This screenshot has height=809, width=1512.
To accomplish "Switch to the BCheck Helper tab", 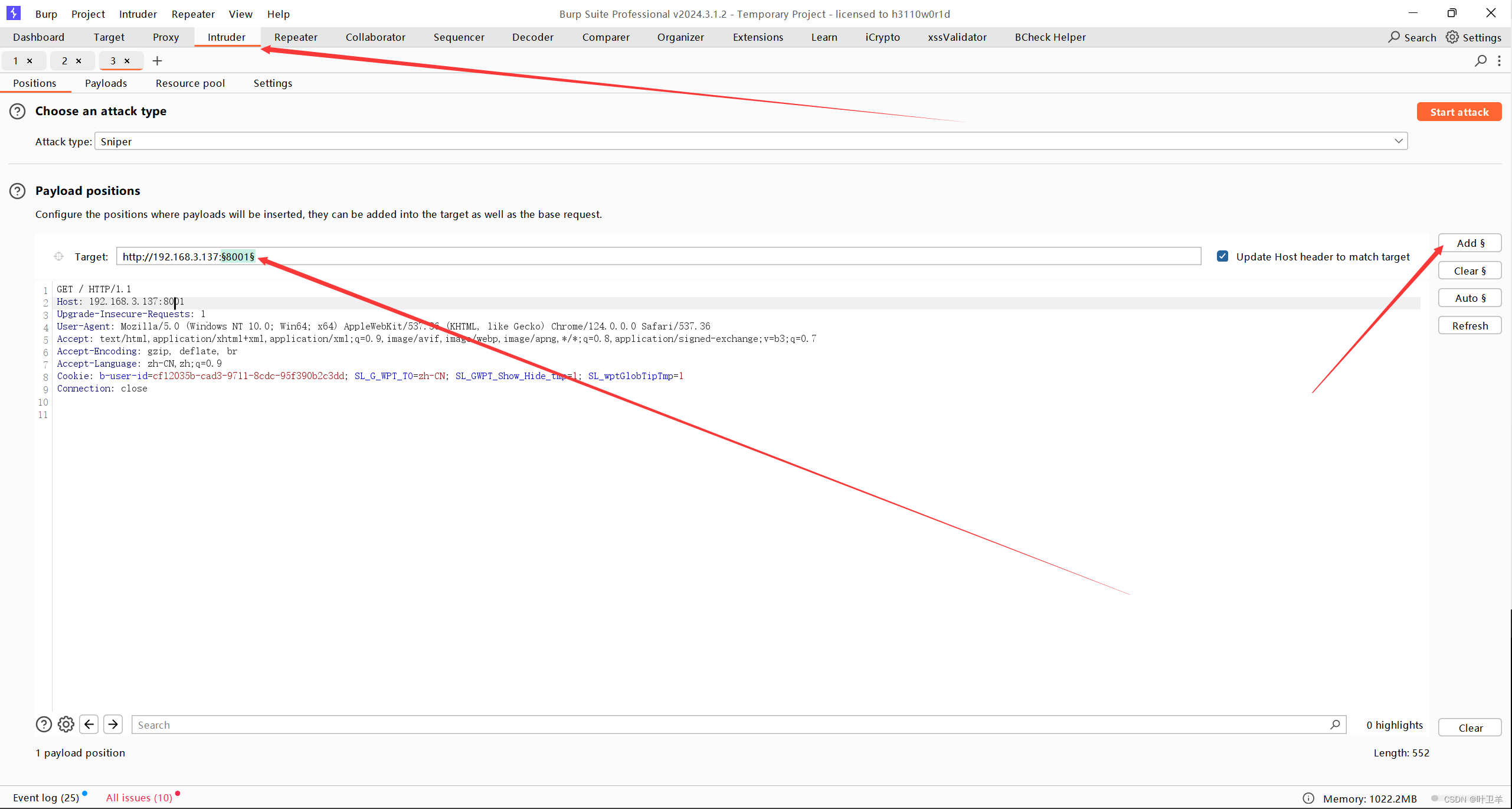I will (x=1050, y=37).
